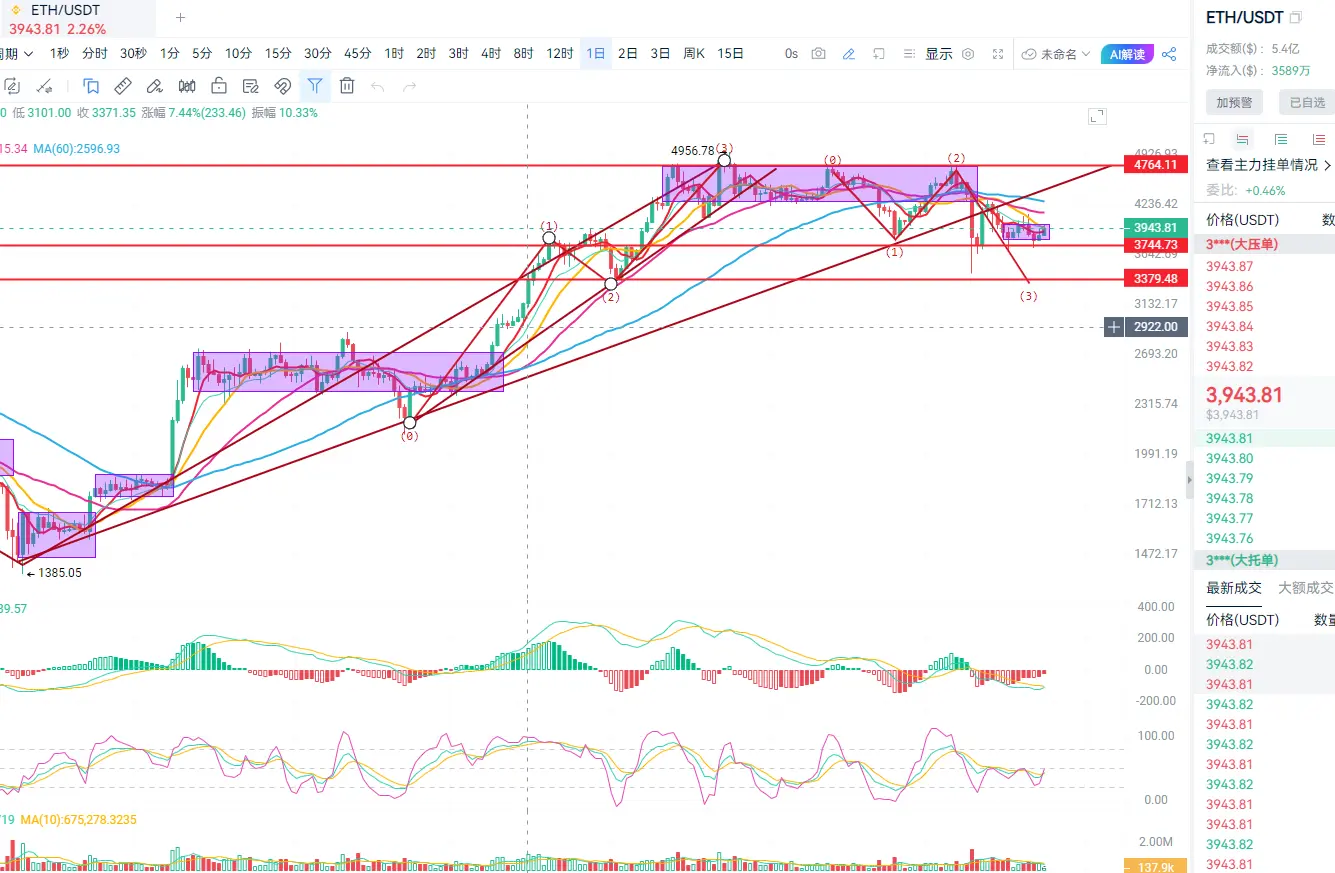This screenshot has width=1335, height=873.
Task: Toggle the highlighted filter funnel tool
Action: (x=315, y=86)
